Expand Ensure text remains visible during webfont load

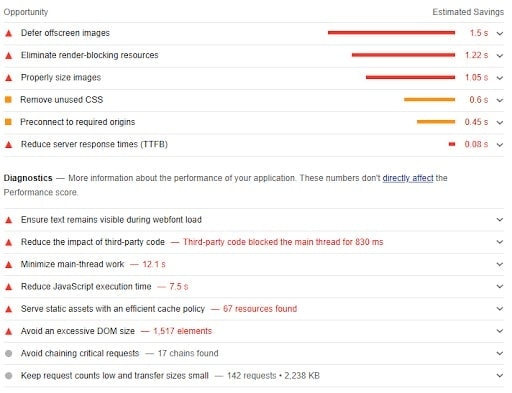click(499, 220)
